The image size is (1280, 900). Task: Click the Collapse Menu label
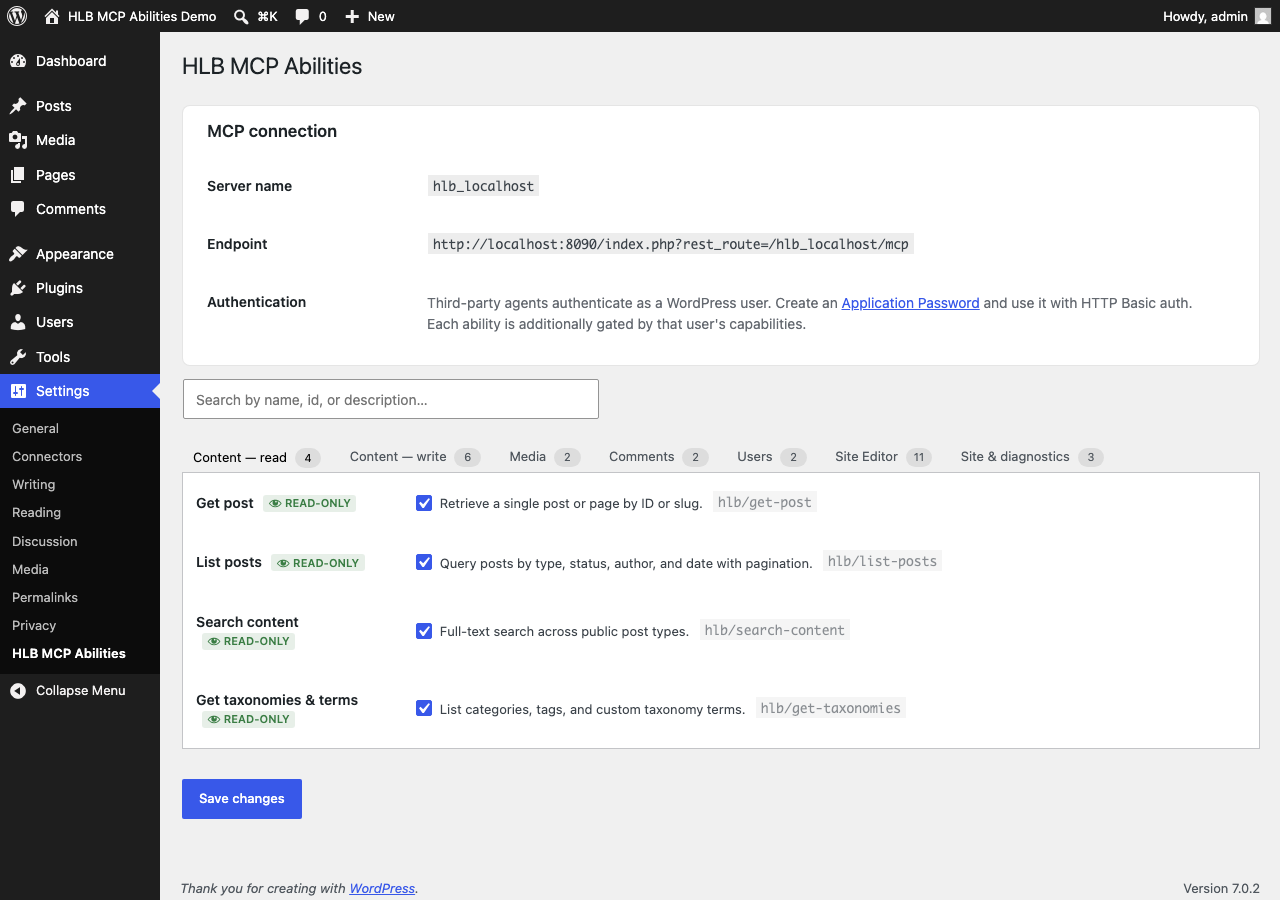coord(81,690)
